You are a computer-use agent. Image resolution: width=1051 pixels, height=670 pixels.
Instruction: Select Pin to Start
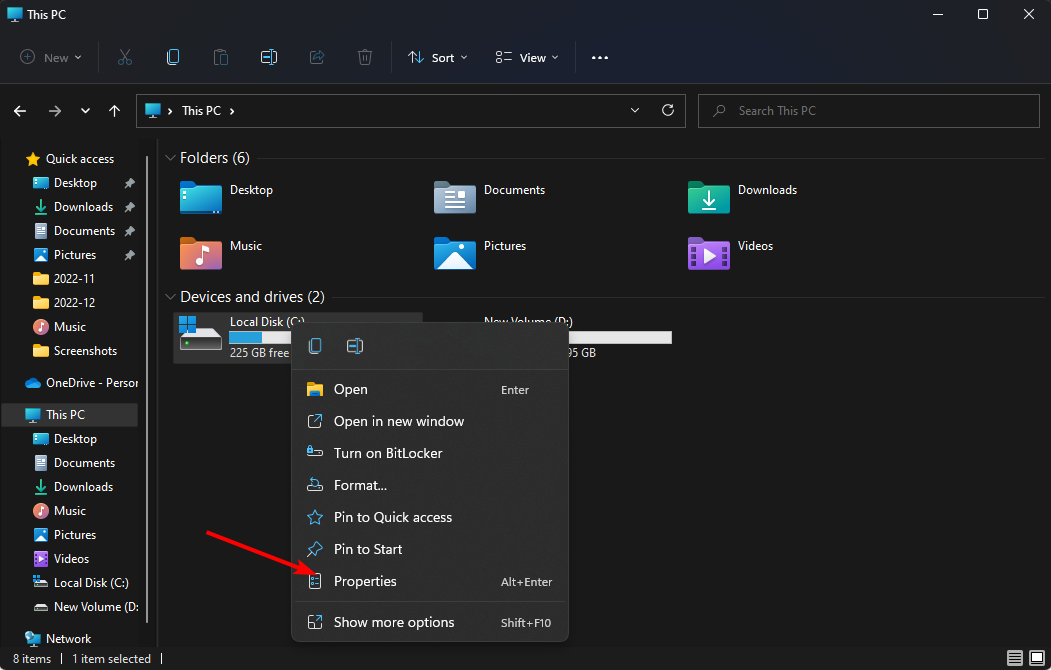[x=430, y=549]
